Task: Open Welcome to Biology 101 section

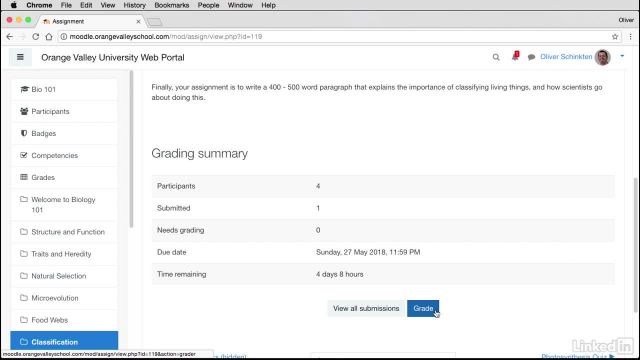Action: tap(64, 204)
